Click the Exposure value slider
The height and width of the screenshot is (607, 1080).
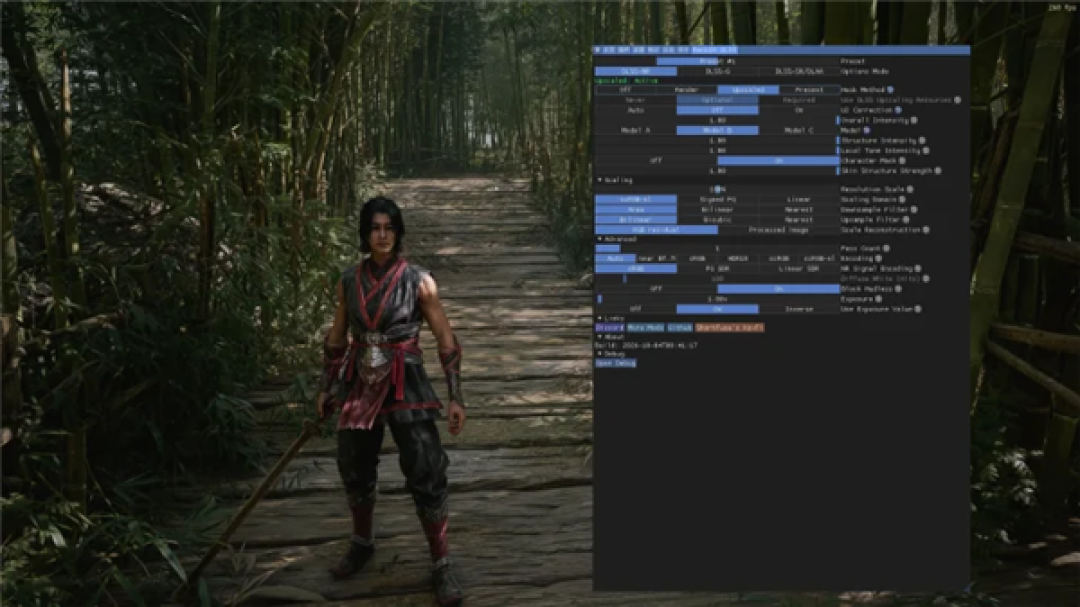(x=717, y=299)
